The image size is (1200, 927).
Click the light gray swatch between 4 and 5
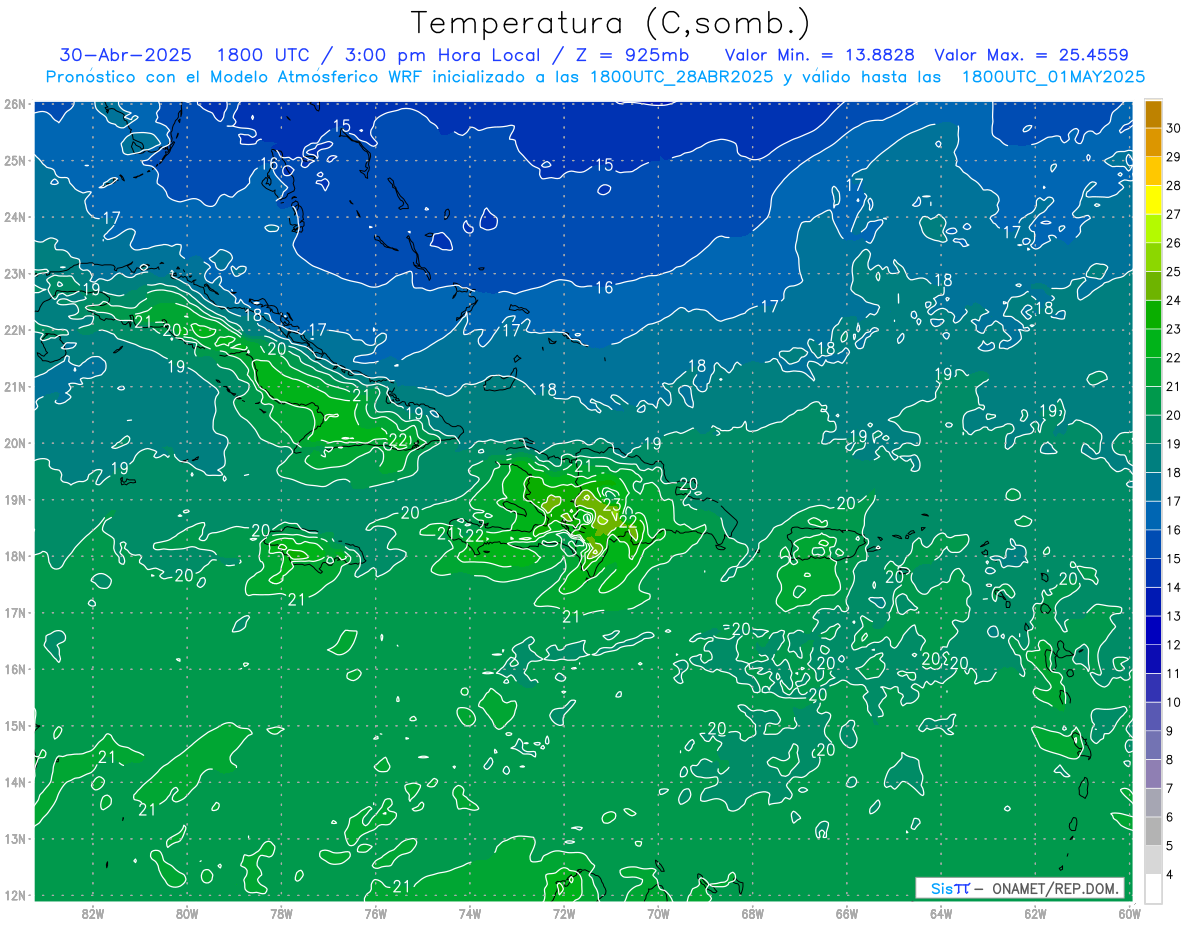click(1153, 860)
